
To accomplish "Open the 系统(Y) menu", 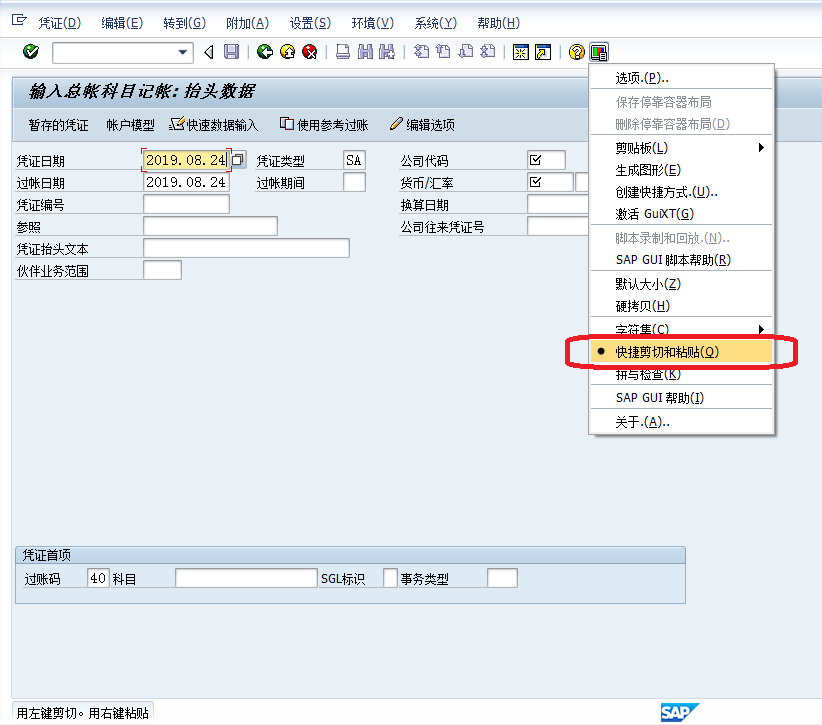I will coord(436,23).
